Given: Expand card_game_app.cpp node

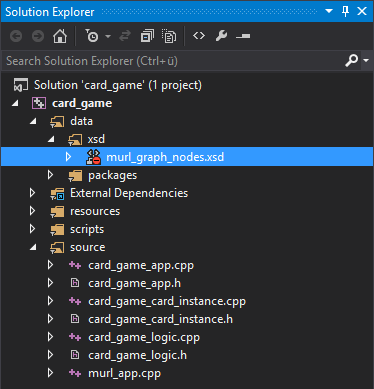Looking at the screenshot, I should click(50, 265).
